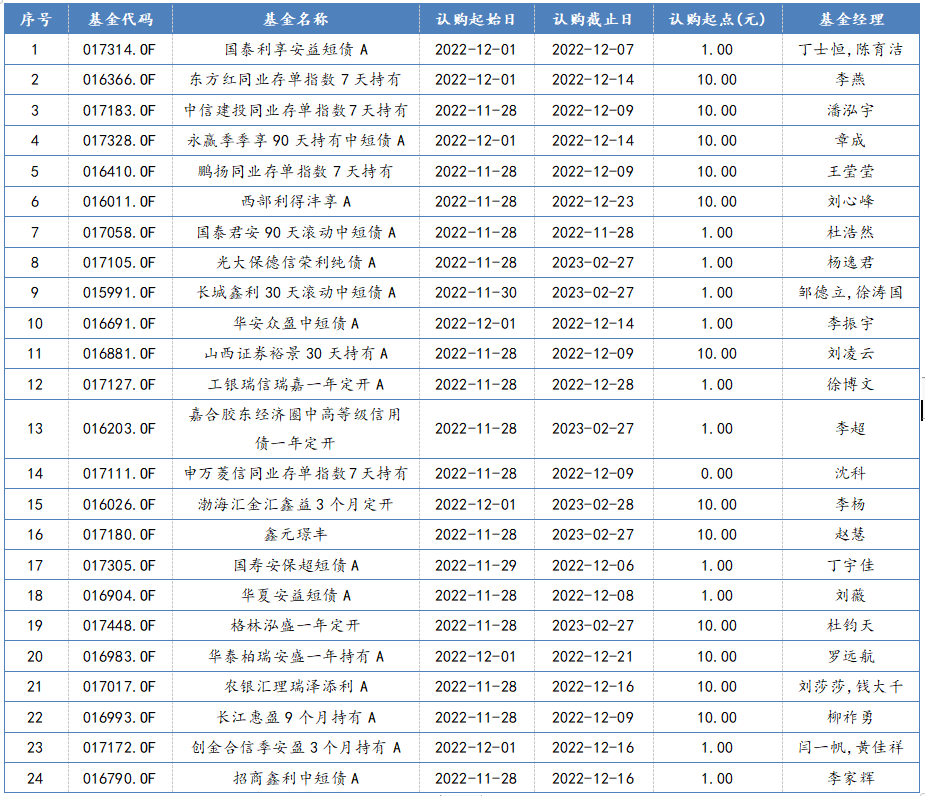Click manager names 刘莎莎, 钱大千
Screen dimensions: 925x796
pos(851,687)
